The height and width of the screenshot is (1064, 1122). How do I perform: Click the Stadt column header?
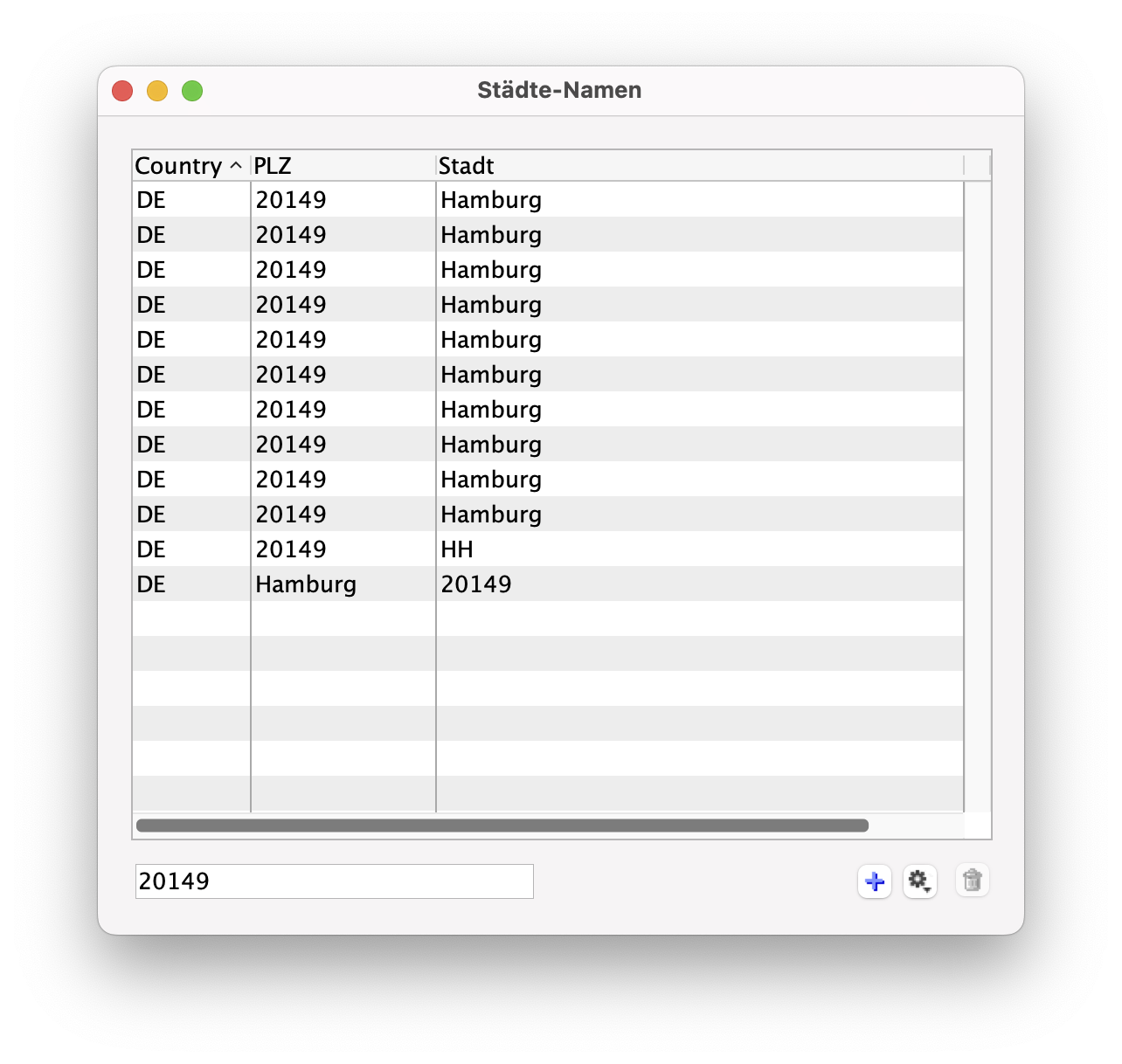point(699,166)
